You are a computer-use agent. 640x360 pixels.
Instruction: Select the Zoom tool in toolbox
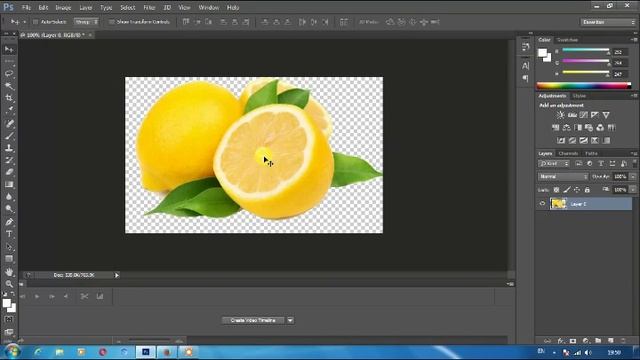pyautogui.click(x=9, y=284)
